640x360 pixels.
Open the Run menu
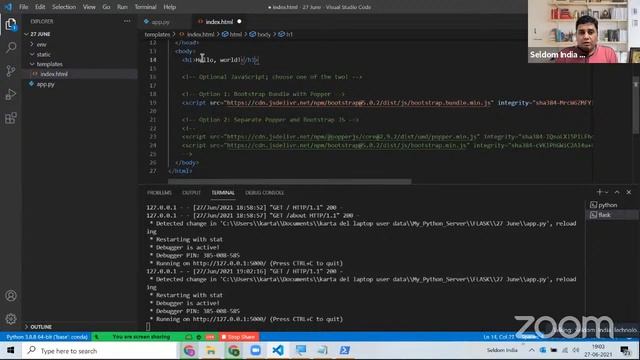point(122,7)
